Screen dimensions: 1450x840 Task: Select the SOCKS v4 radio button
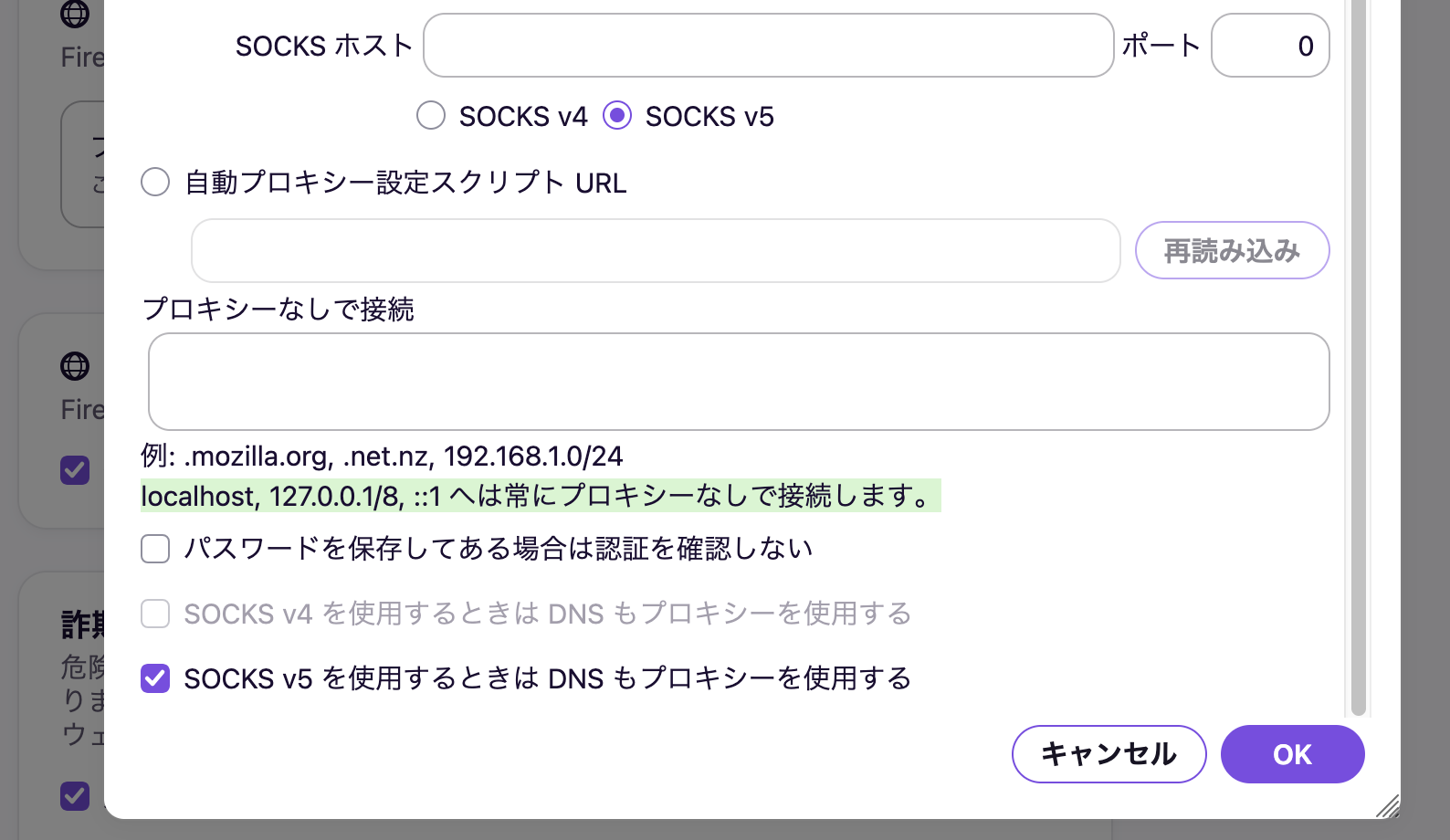(431, 116)
